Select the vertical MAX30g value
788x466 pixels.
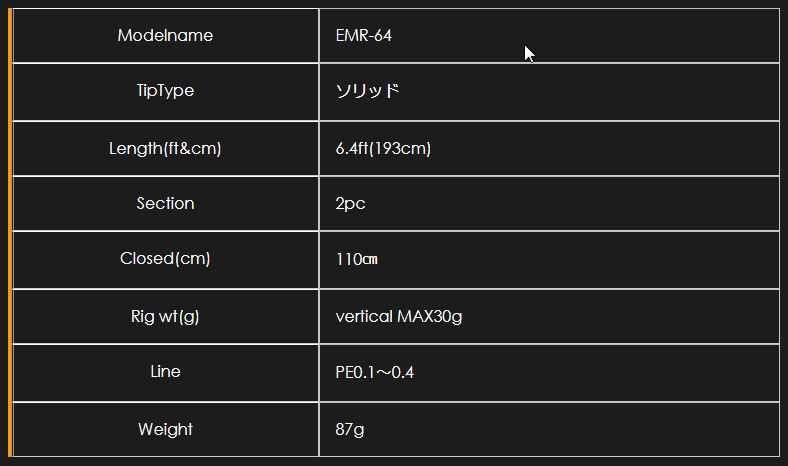pos(399,316)
